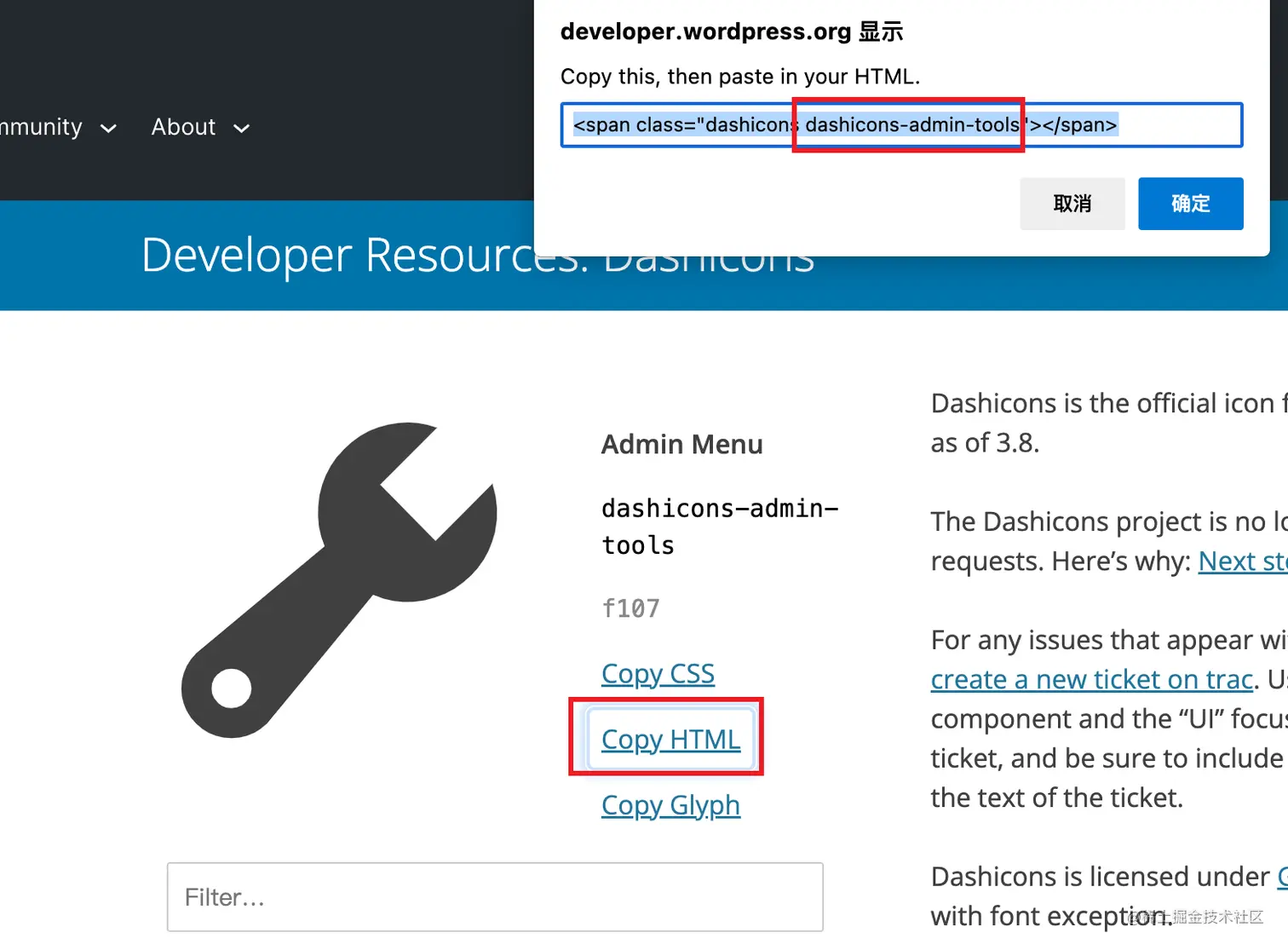Screen dimensions: 1288x950
Task: Click the 确定 confirm button in dialog
Action: tap(1190, 204)
